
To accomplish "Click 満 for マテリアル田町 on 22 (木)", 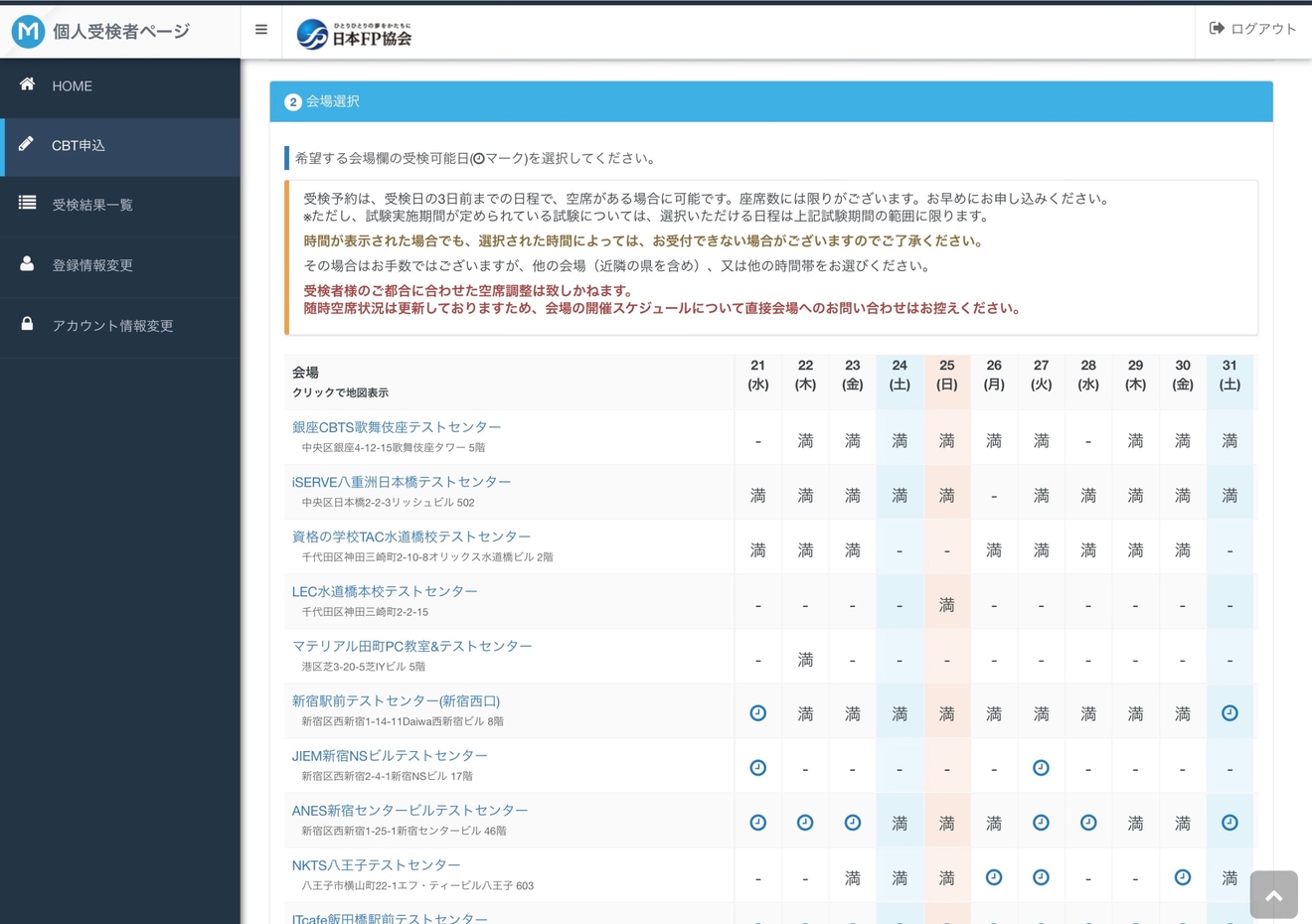I will click(x=805, y=660).
